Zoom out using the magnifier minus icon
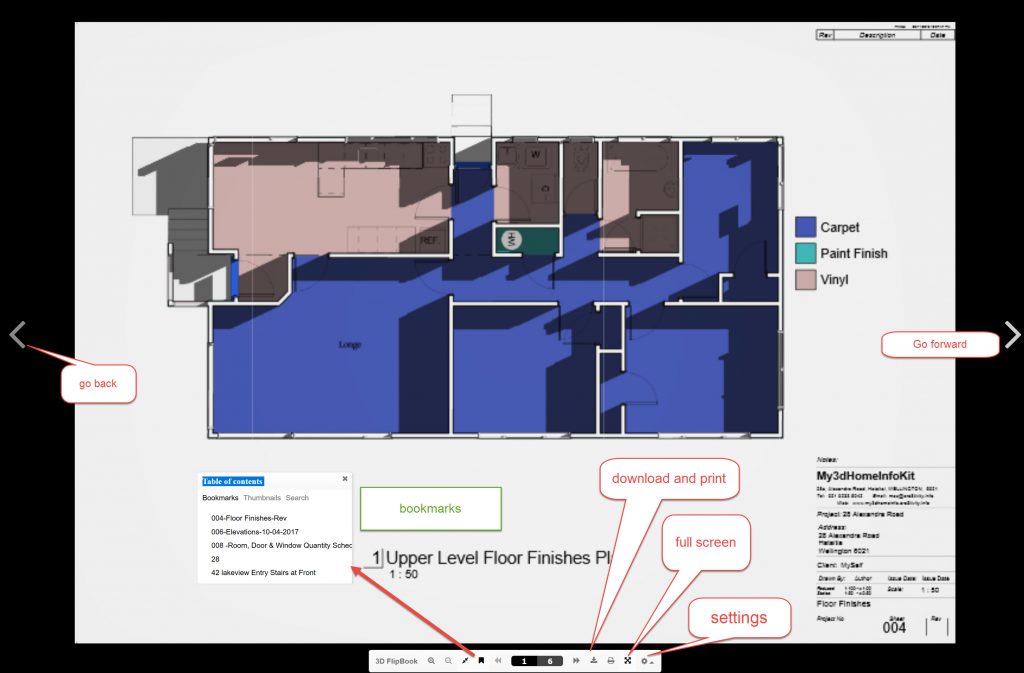1024x673 pixels. pyautogui.click(x=448, y=661)
